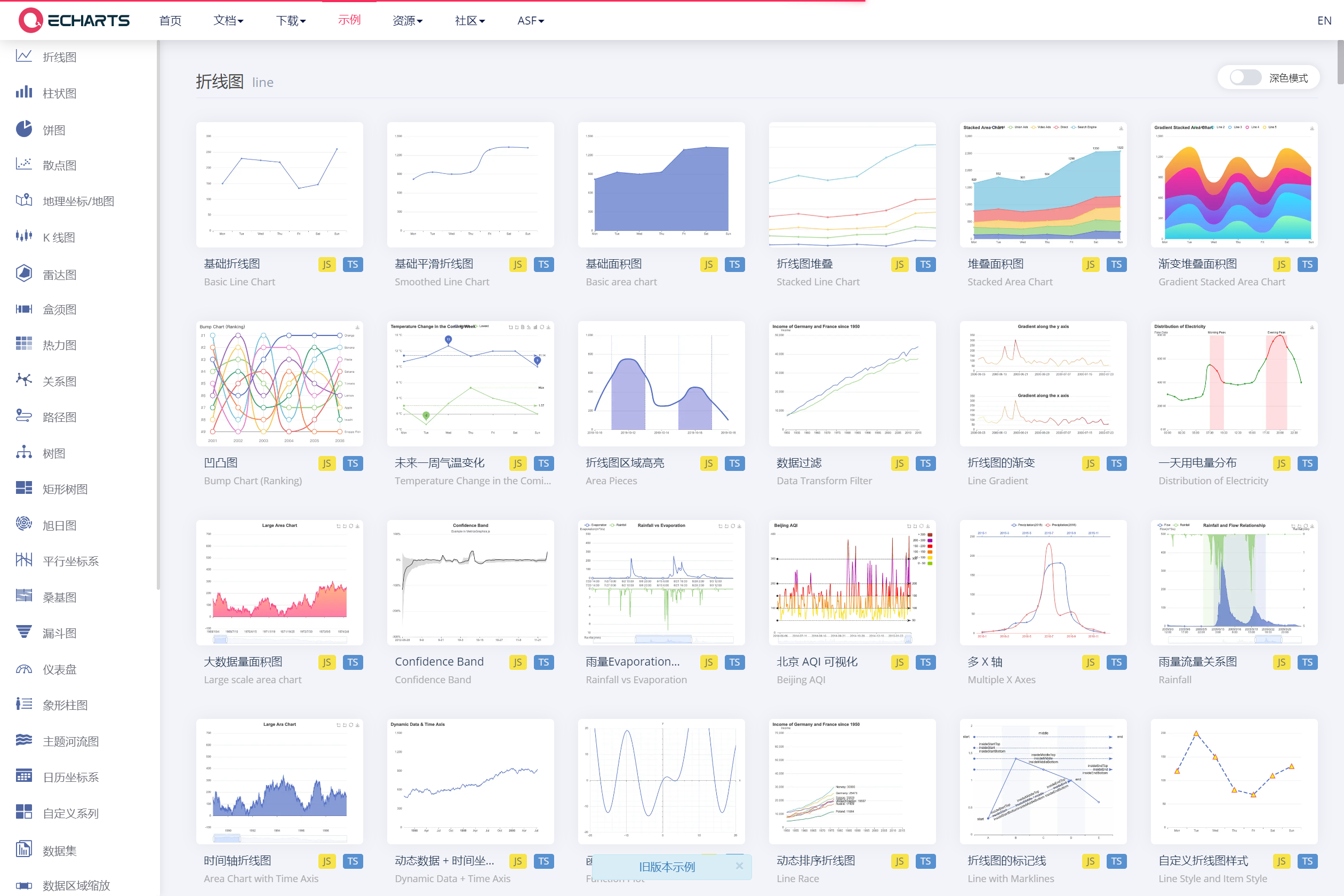Click the heatmap grid icon
1344x896 pixels.
(x=24, y=344)
